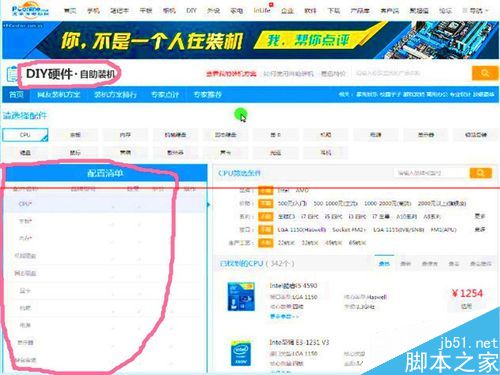This screenshot has width=500, height=375.
Task: Click the ¥1254 price text
Action: pos(467,293)
